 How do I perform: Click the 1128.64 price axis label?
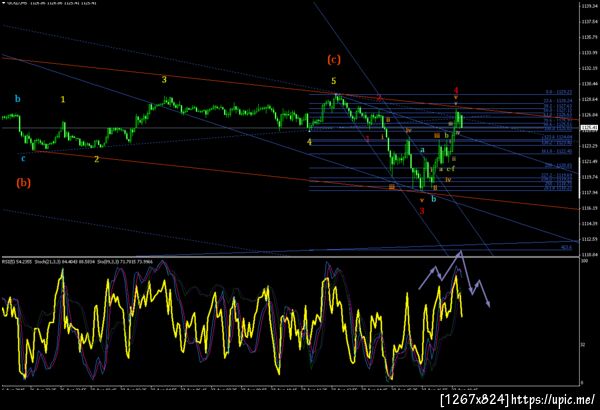pyautogui.click(x=590, y=99)
